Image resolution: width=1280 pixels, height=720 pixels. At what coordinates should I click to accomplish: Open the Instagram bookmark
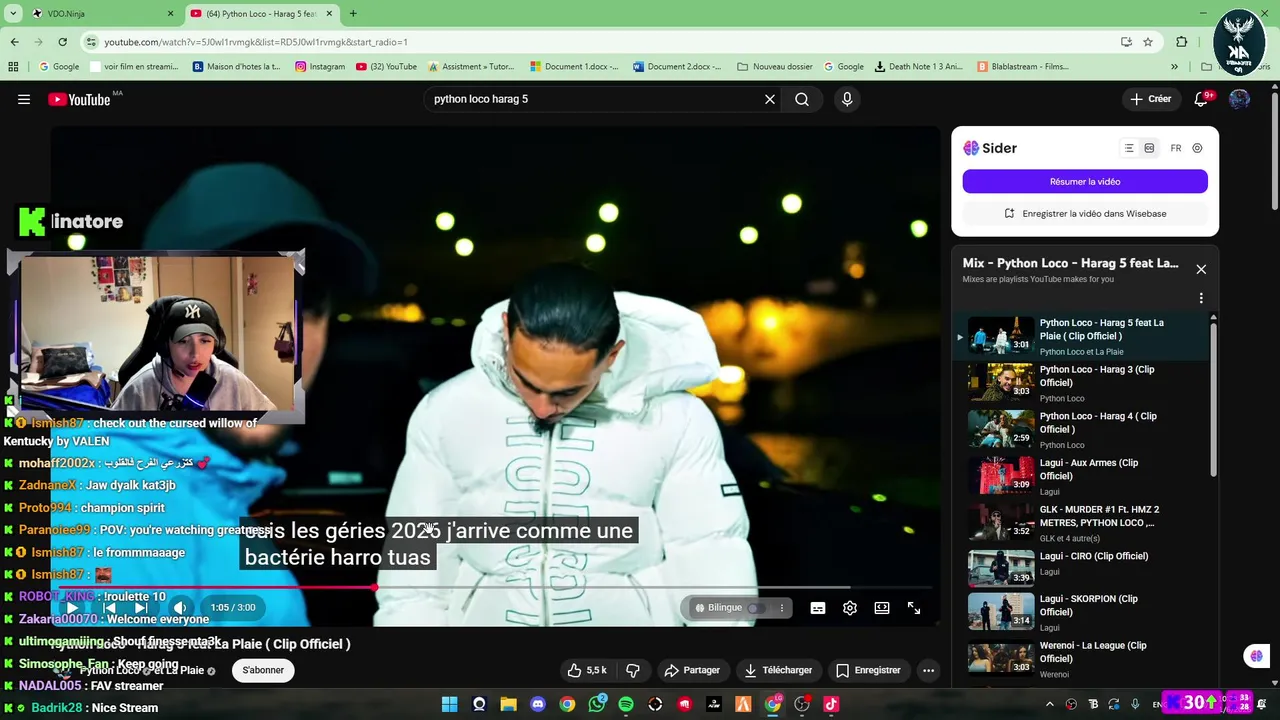(320, 67)
